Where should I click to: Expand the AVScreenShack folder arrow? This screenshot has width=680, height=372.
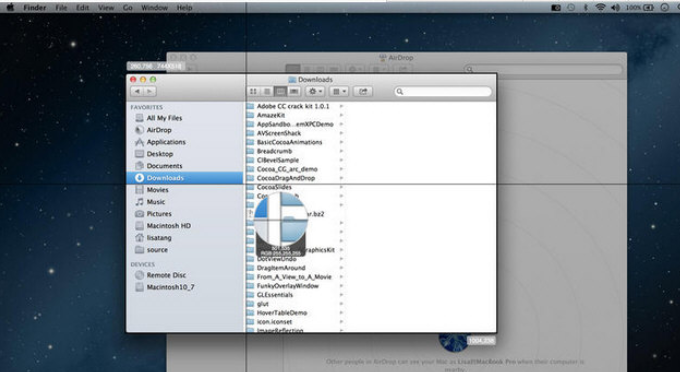[341, 133]
